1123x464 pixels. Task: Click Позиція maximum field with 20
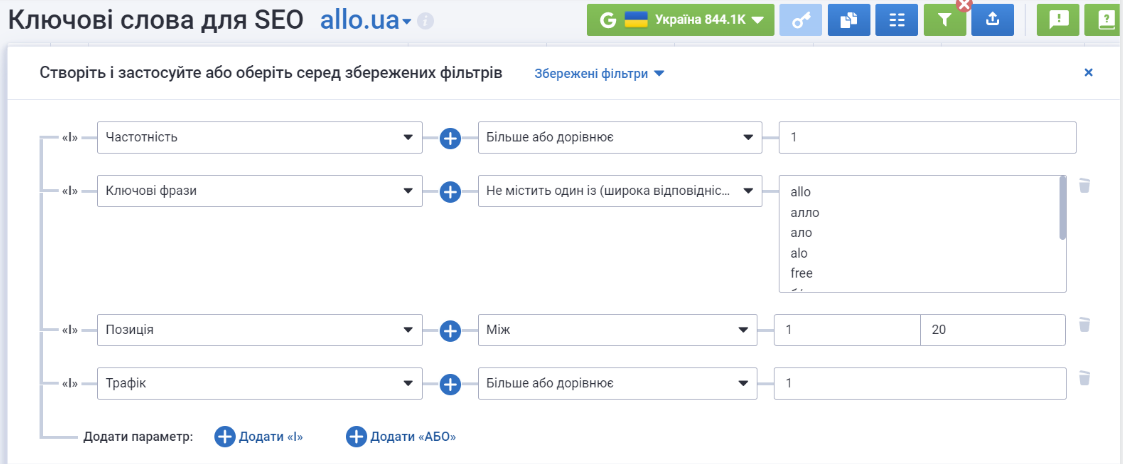993,330
